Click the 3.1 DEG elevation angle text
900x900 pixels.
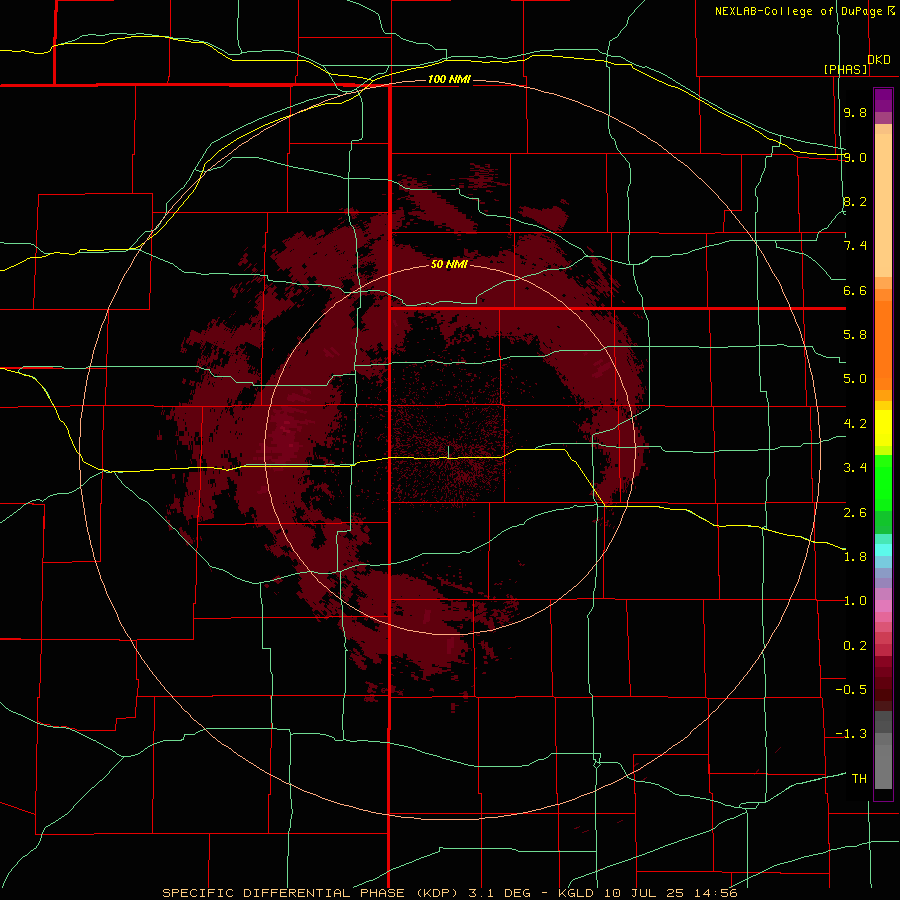pyautogui.click(x=499, y=893)
